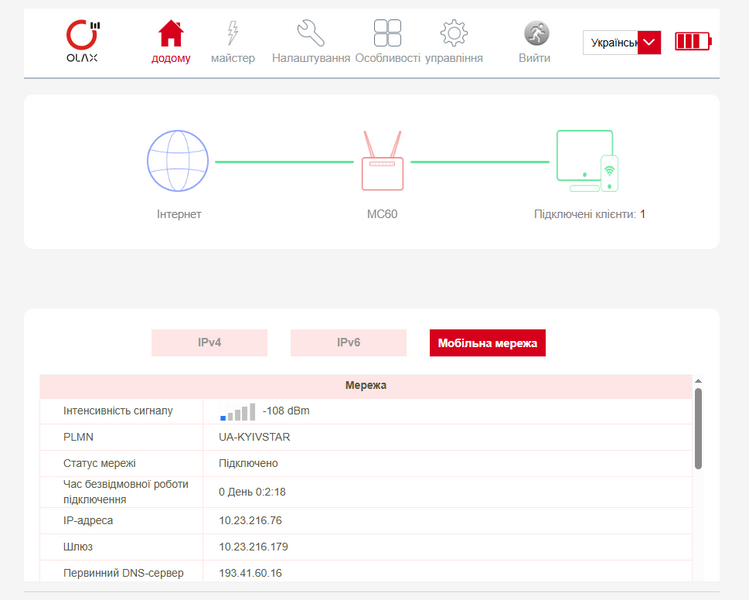This screenshot has height=600, width=749.
Task: Open управління gear icon
Action: click(x=454, y=33)
